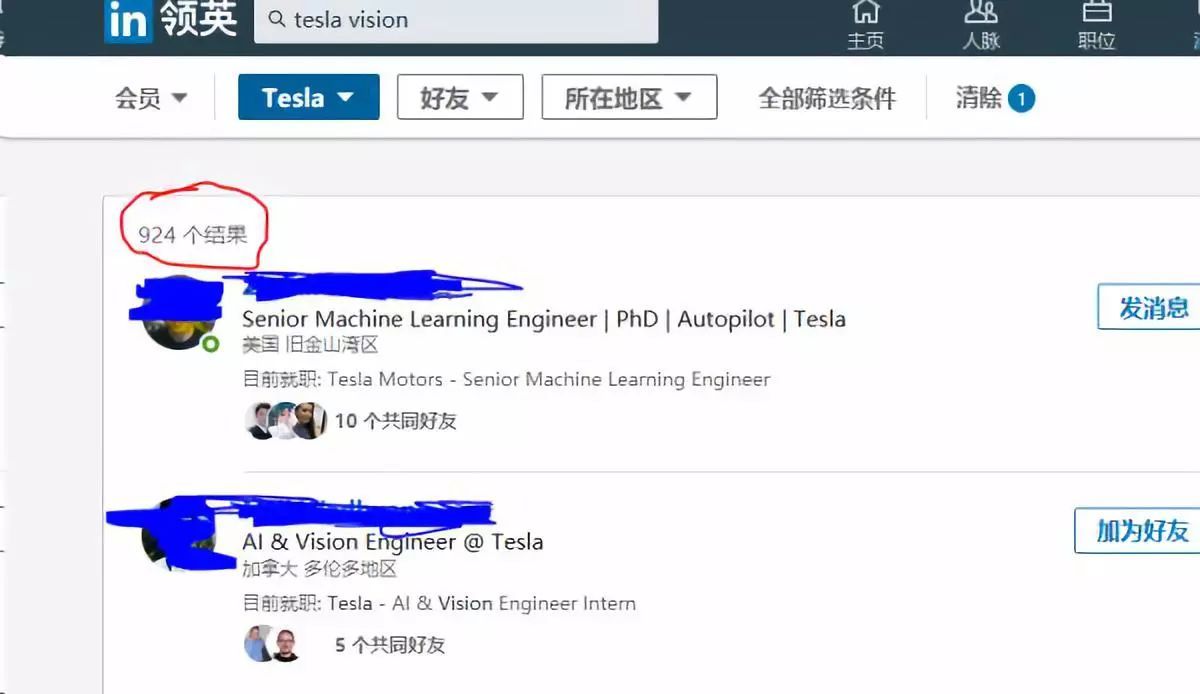Click second result's mutual friends avatars
Screen dimensions: 1200x694
(273, 644)
